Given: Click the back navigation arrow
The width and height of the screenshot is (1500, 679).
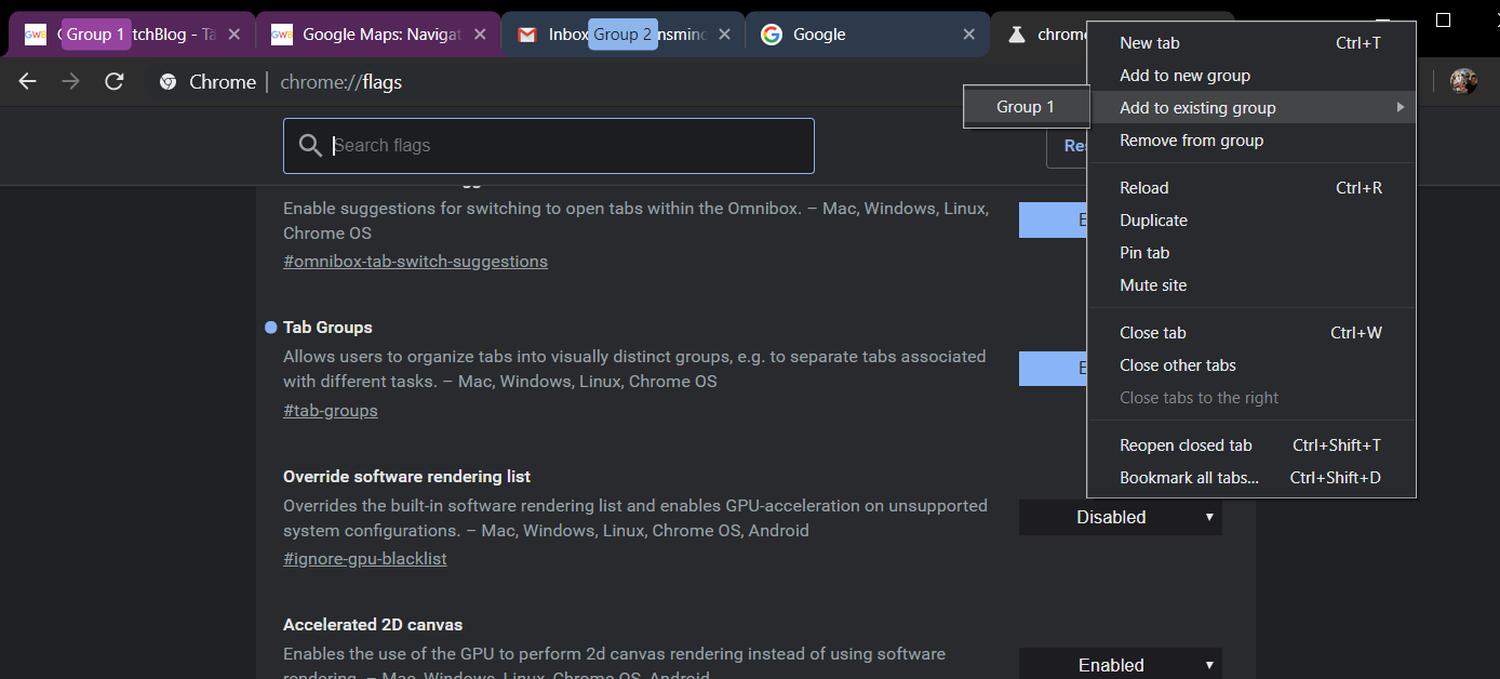Looking at the screenshot, I should pyautogui.click(x=27, y=82).
